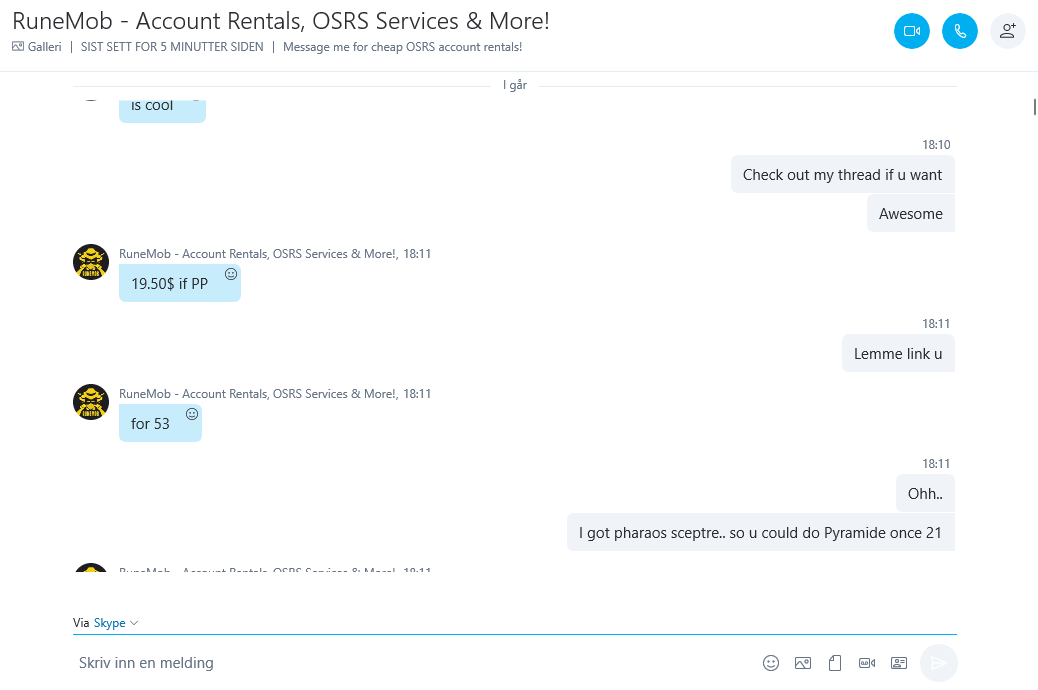Viewport: 1038px width, 690px height.
Task: Click the '19.50$ if PP' message text
Action: pos(169,283)
